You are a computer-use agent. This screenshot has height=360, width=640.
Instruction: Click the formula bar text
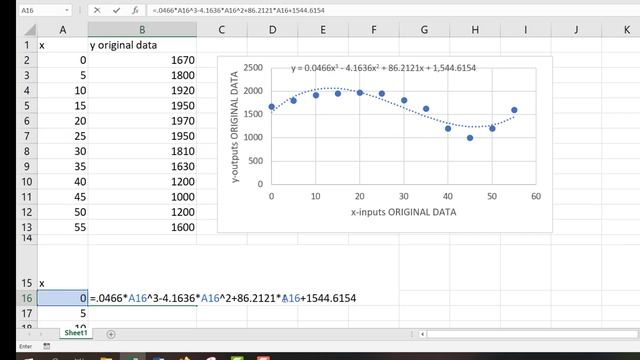[238, 10]
